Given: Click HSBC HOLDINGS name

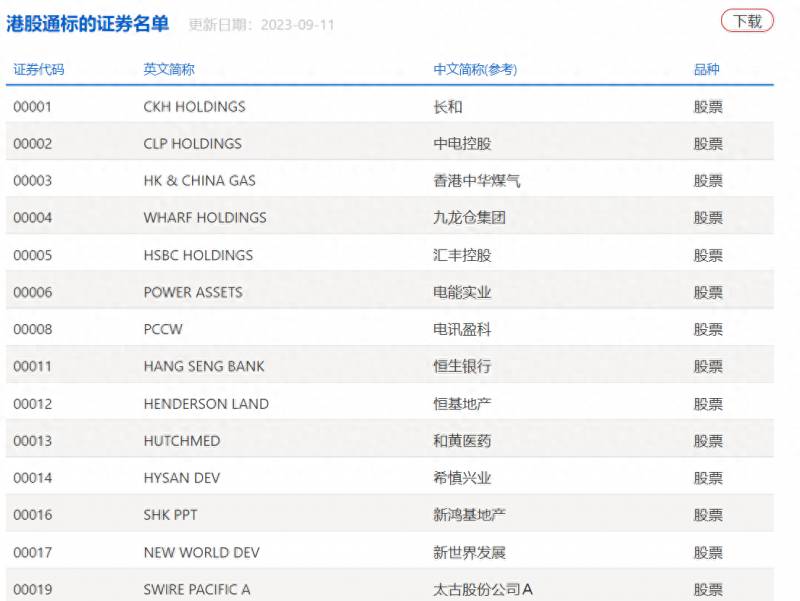Looking at the screenshot, I should 198,255.
